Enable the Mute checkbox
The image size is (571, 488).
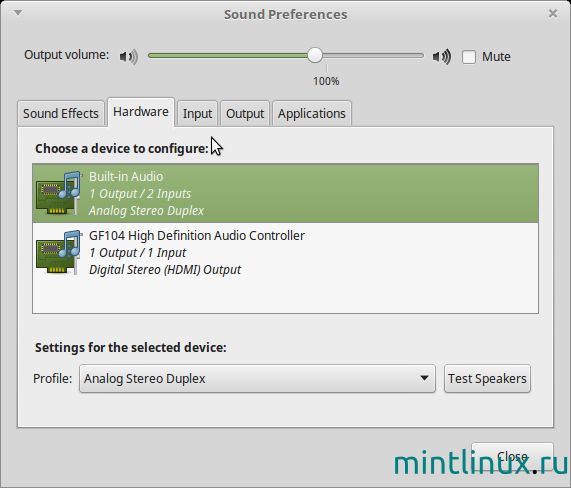(469, 57)
